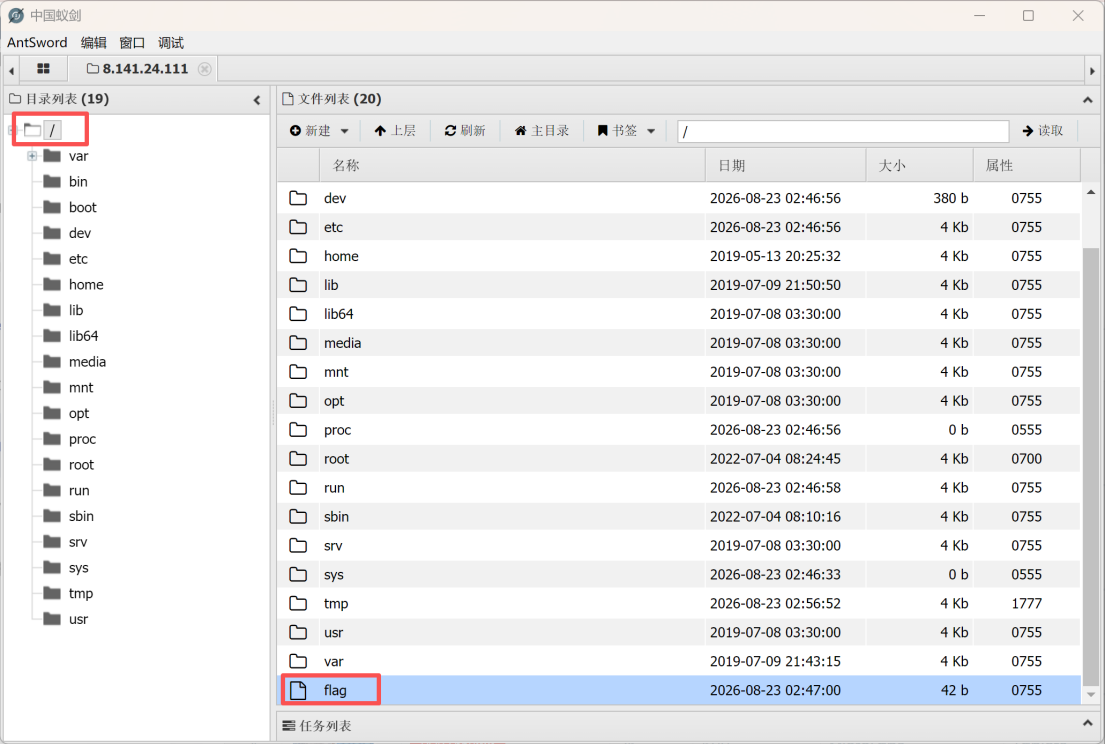This screenshot has width=1106, height=744.
Task: Select the dev row size 380 b
Action: [x=950, y=198]
